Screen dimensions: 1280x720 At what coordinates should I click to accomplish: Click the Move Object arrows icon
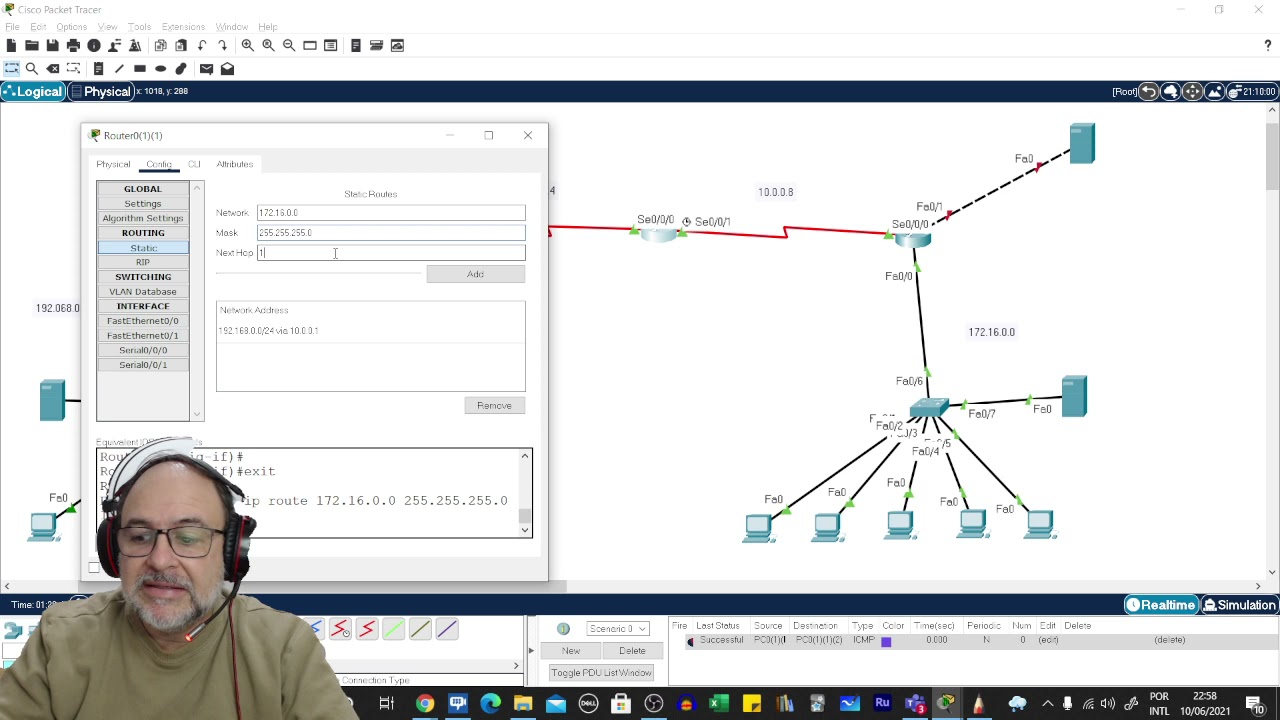tap(1192, 91)
